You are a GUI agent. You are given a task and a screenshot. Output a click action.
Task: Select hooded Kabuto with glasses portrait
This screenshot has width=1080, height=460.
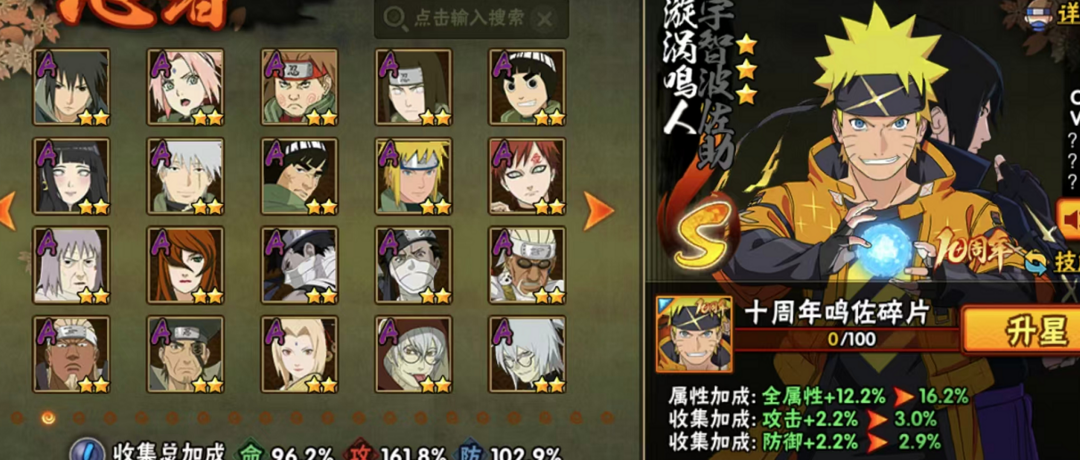(x=413, y=354)
